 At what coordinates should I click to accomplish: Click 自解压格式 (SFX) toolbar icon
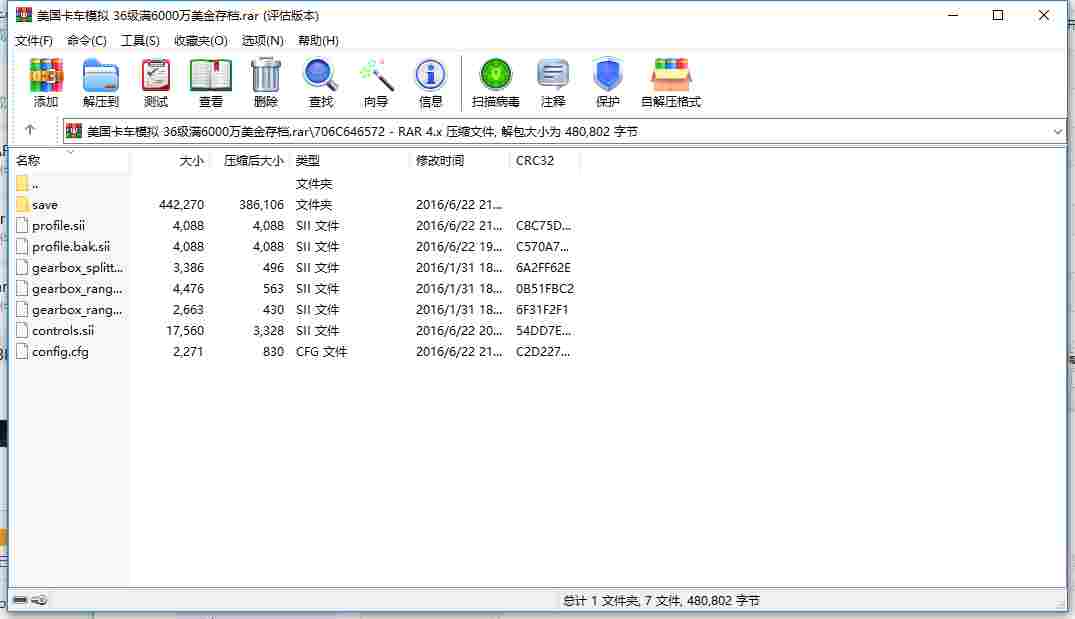pos(671,75)
